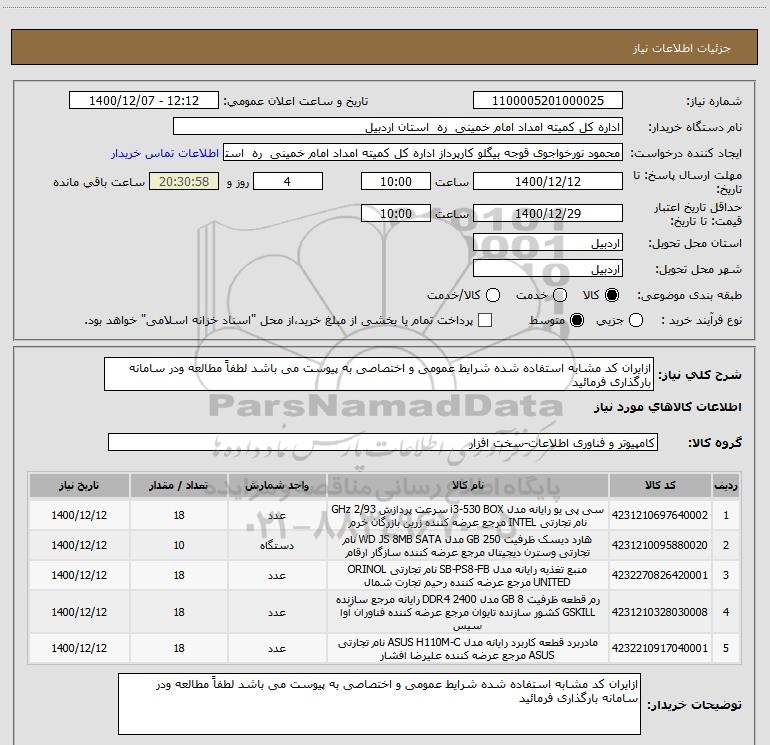This screenshot has width=770, height=745.
Task: Click product code 423121069764​0002
Action: [660, 515]
